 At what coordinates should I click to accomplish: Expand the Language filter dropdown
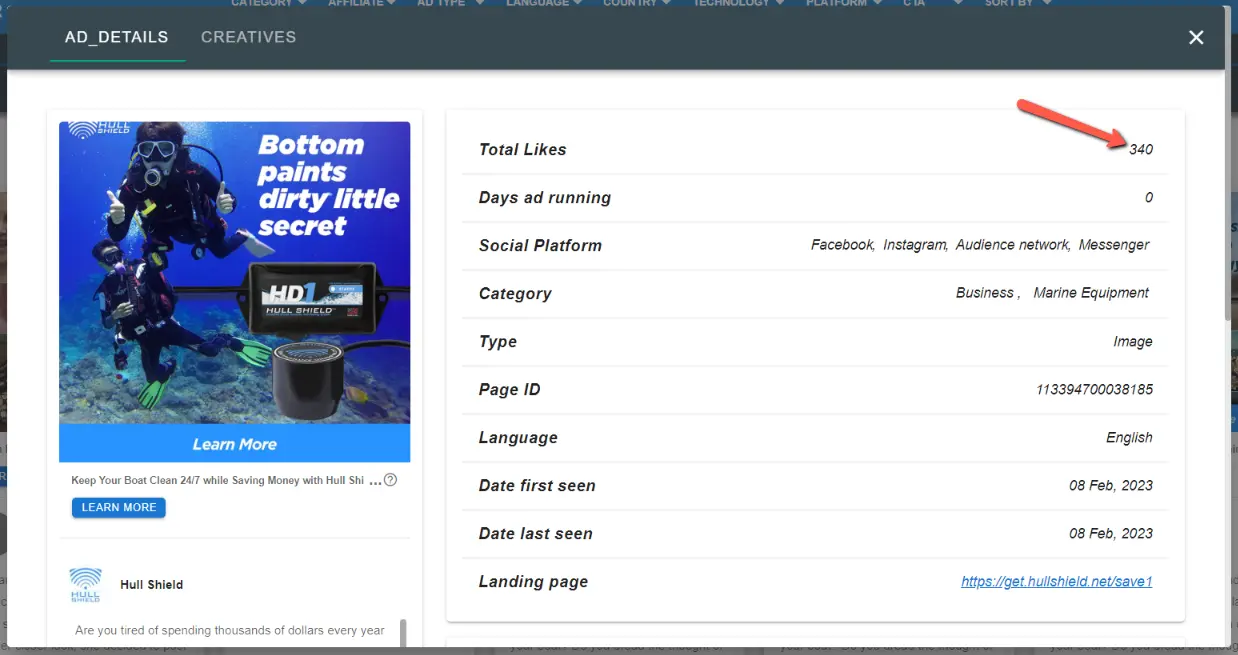[x=545, y=3]
